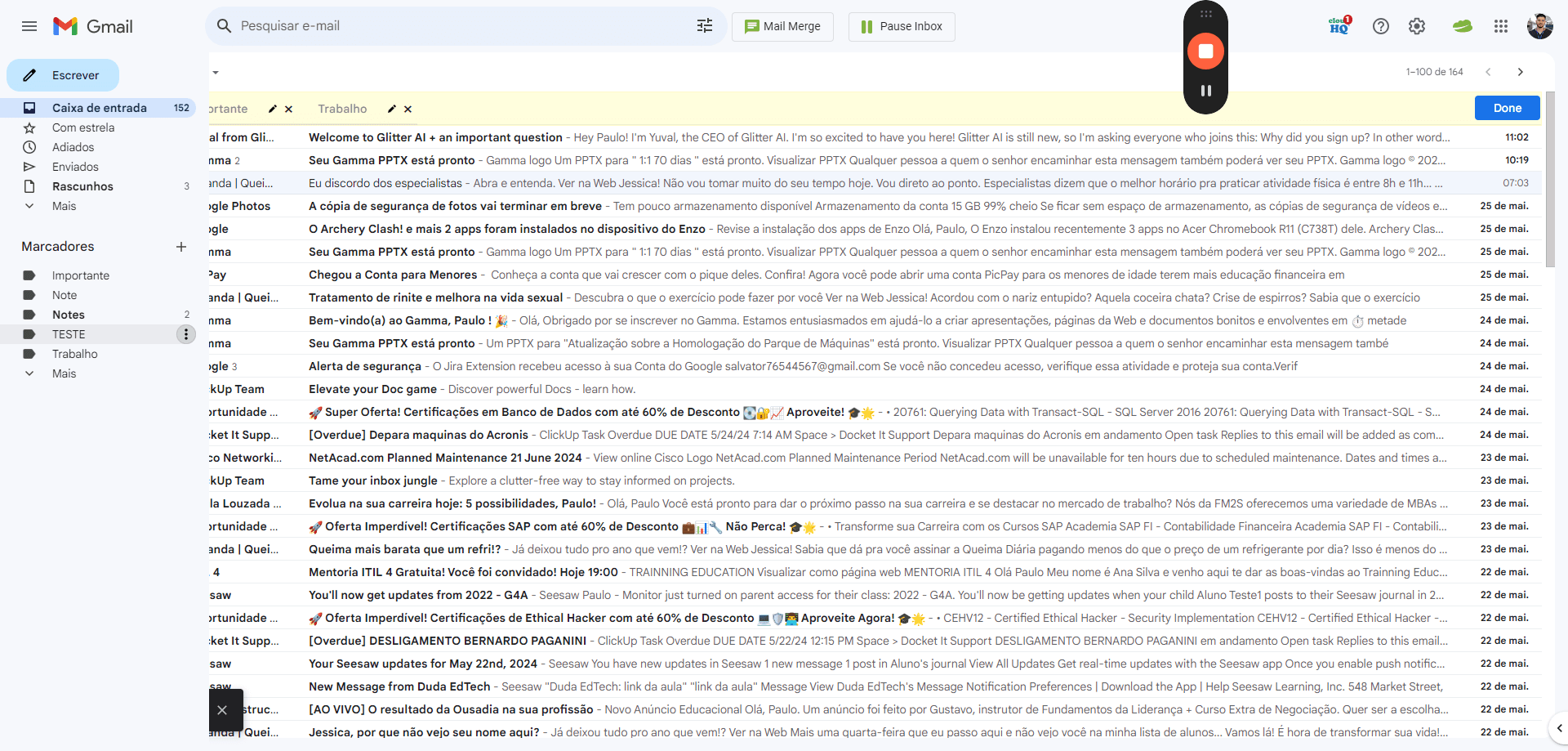Open email Elevate your Doc game

875,389
